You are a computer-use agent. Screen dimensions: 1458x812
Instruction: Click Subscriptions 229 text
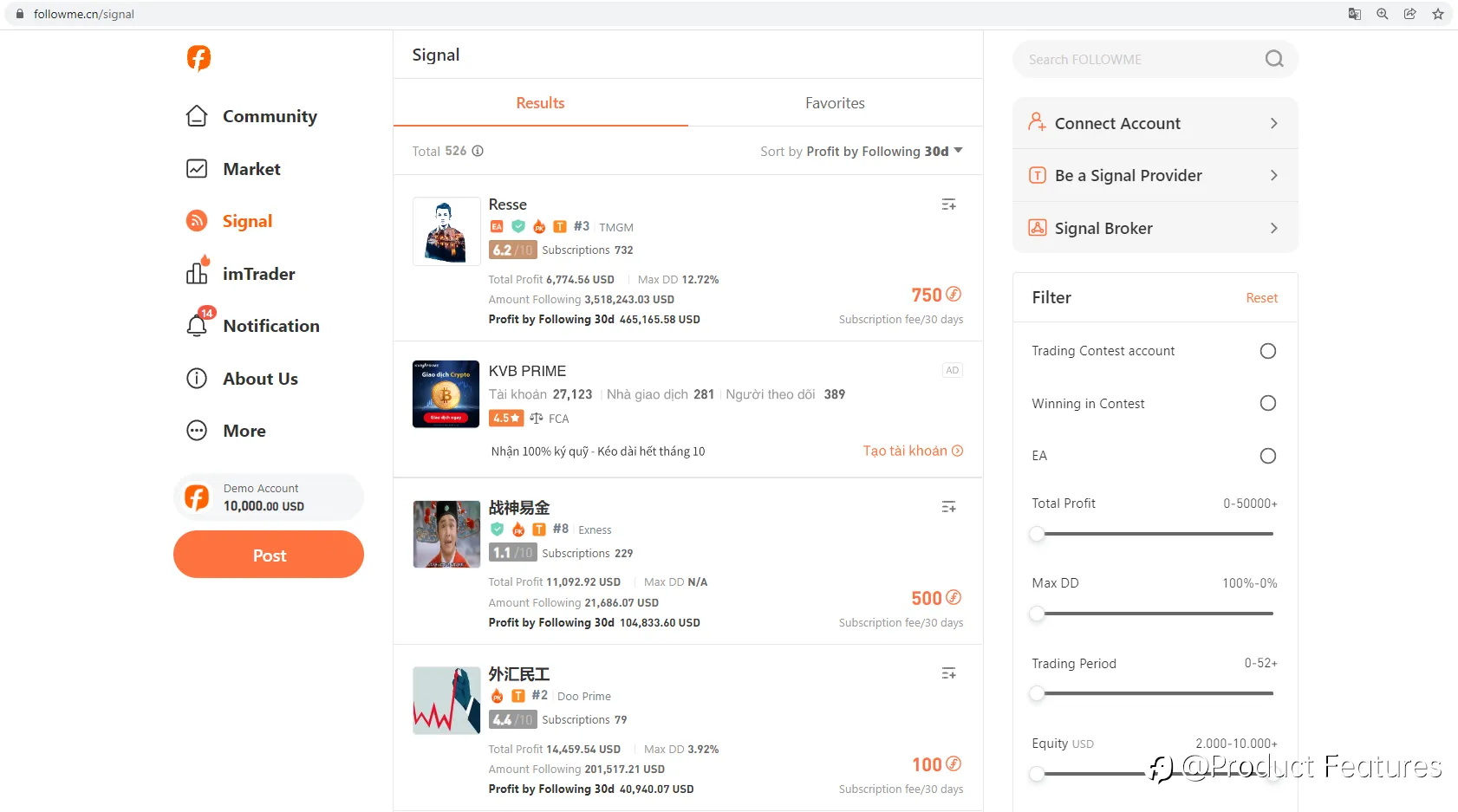587,553
